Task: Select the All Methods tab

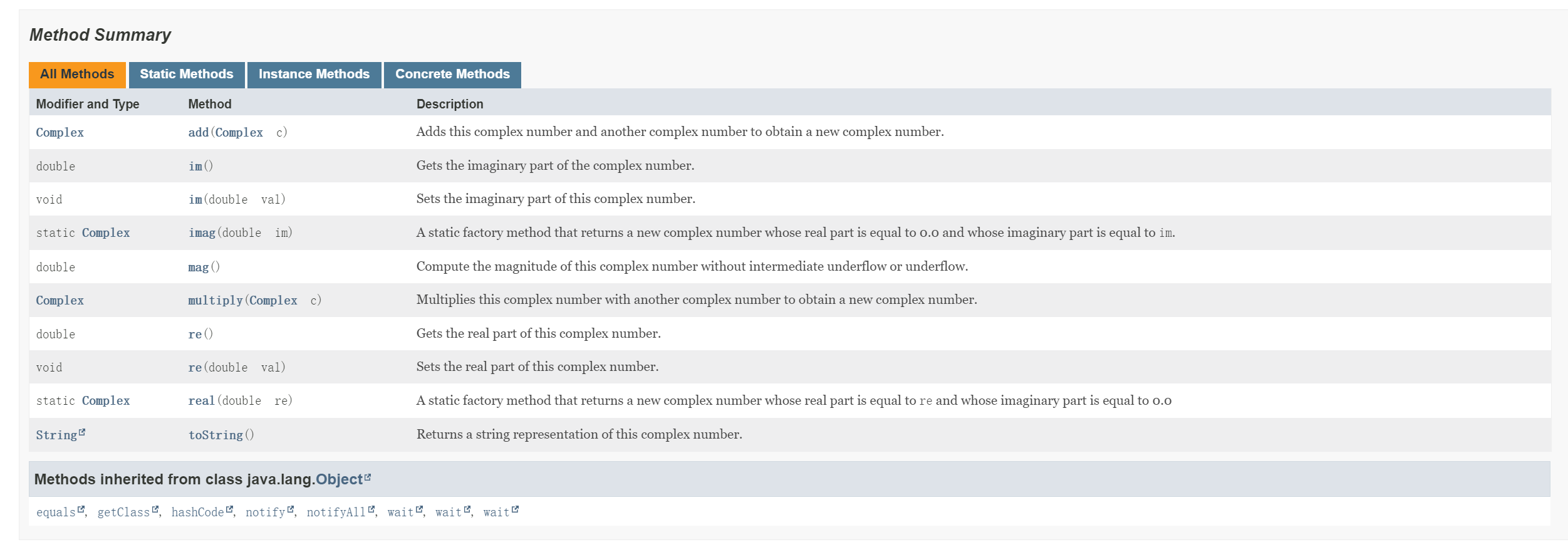Action: (77, 74)
